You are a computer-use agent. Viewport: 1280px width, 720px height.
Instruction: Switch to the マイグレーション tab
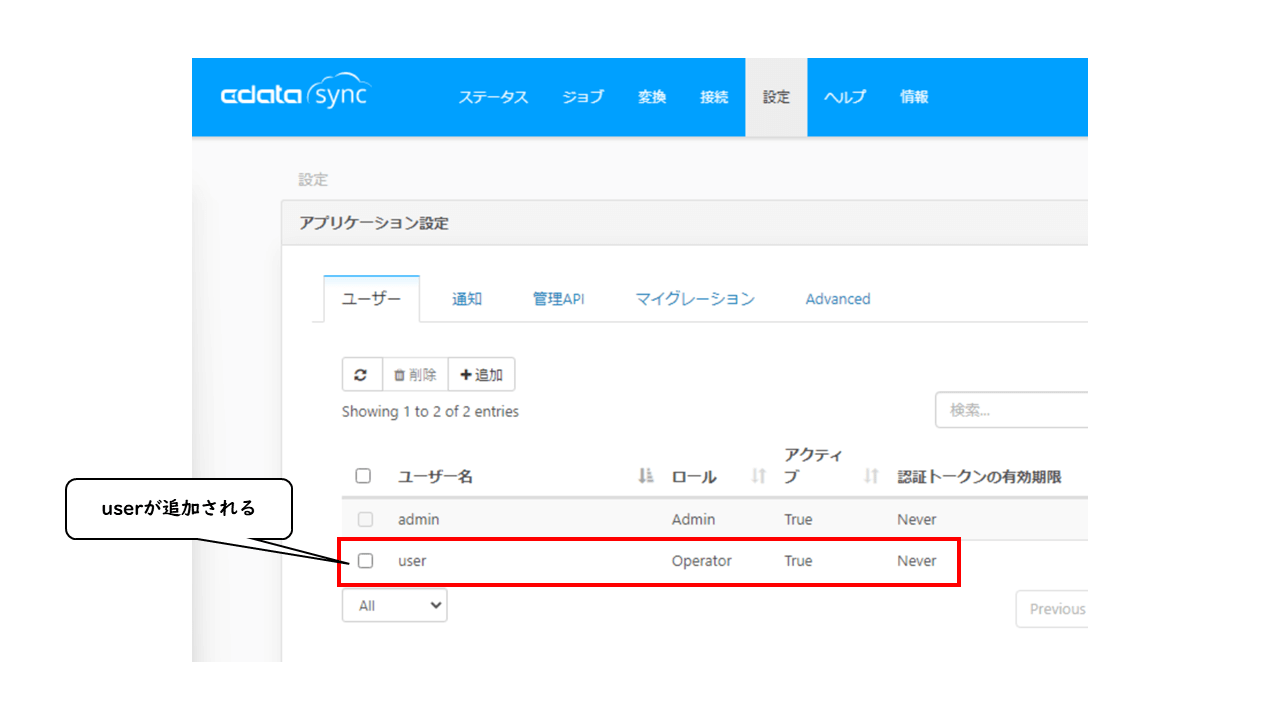click(695, 299)
